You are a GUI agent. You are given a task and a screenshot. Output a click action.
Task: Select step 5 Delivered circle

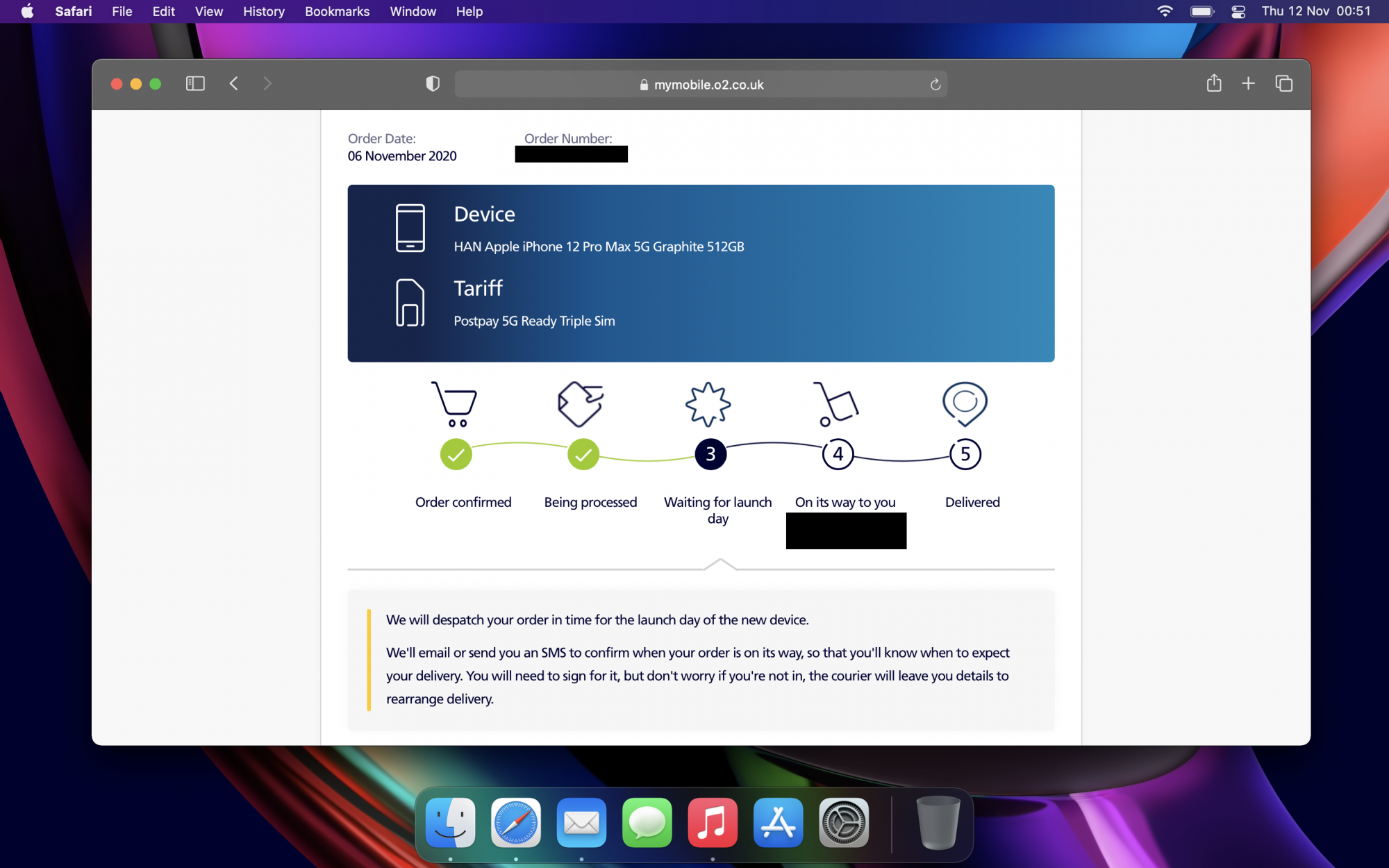coord(965,454)
